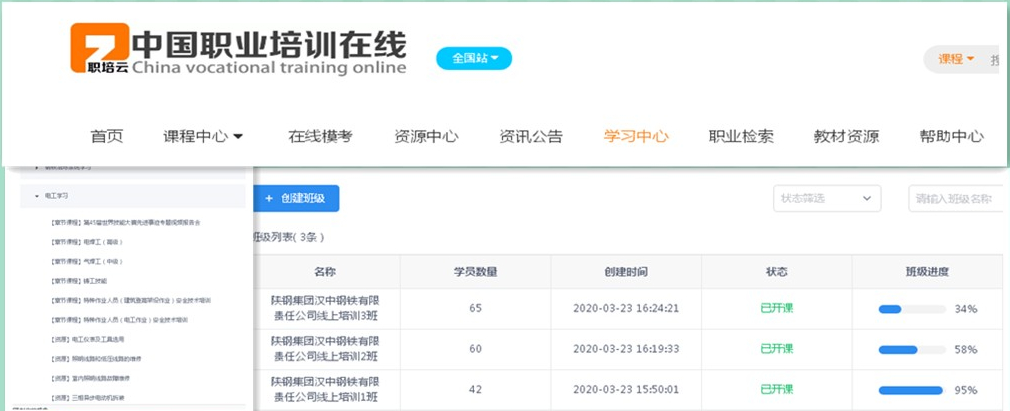This screenshot has width=1010, height=411.
Task: Navigate to the 教材资源 page
Action: (846, 137)
